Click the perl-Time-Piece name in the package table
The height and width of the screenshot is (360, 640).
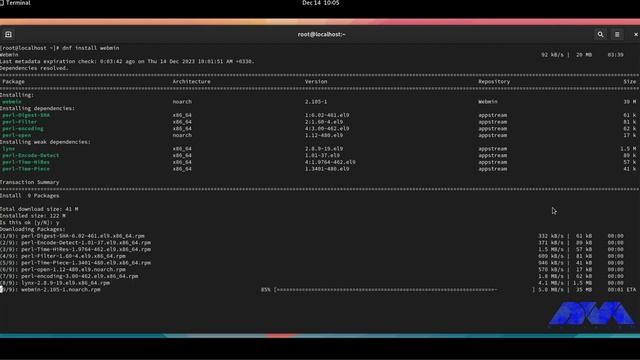(x=26, y=169)
